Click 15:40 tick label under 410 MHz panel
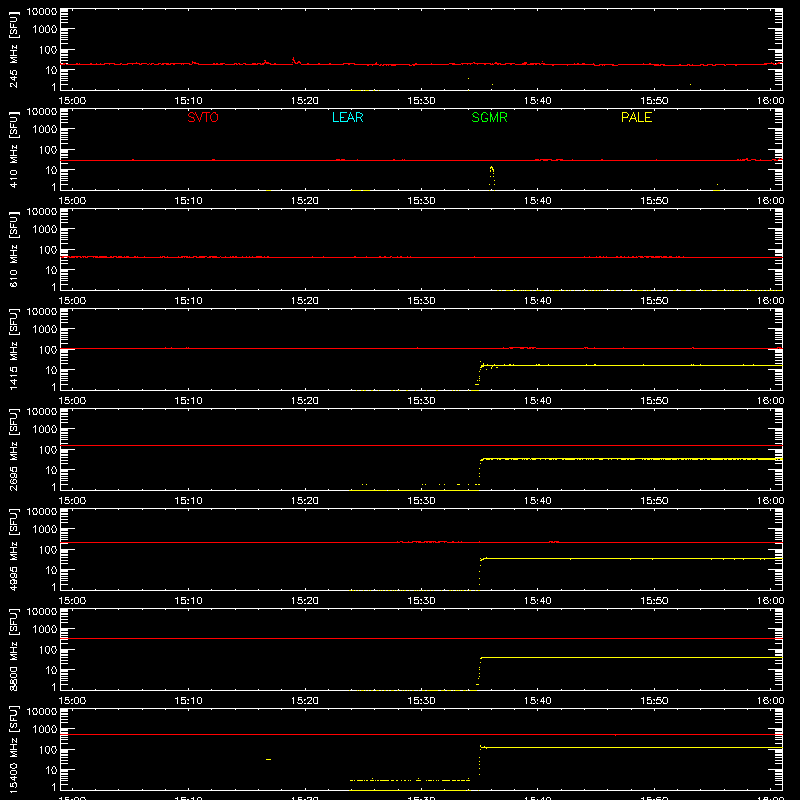Image resolution: width=800 pixels, height=800 pixels. (537, 201)
